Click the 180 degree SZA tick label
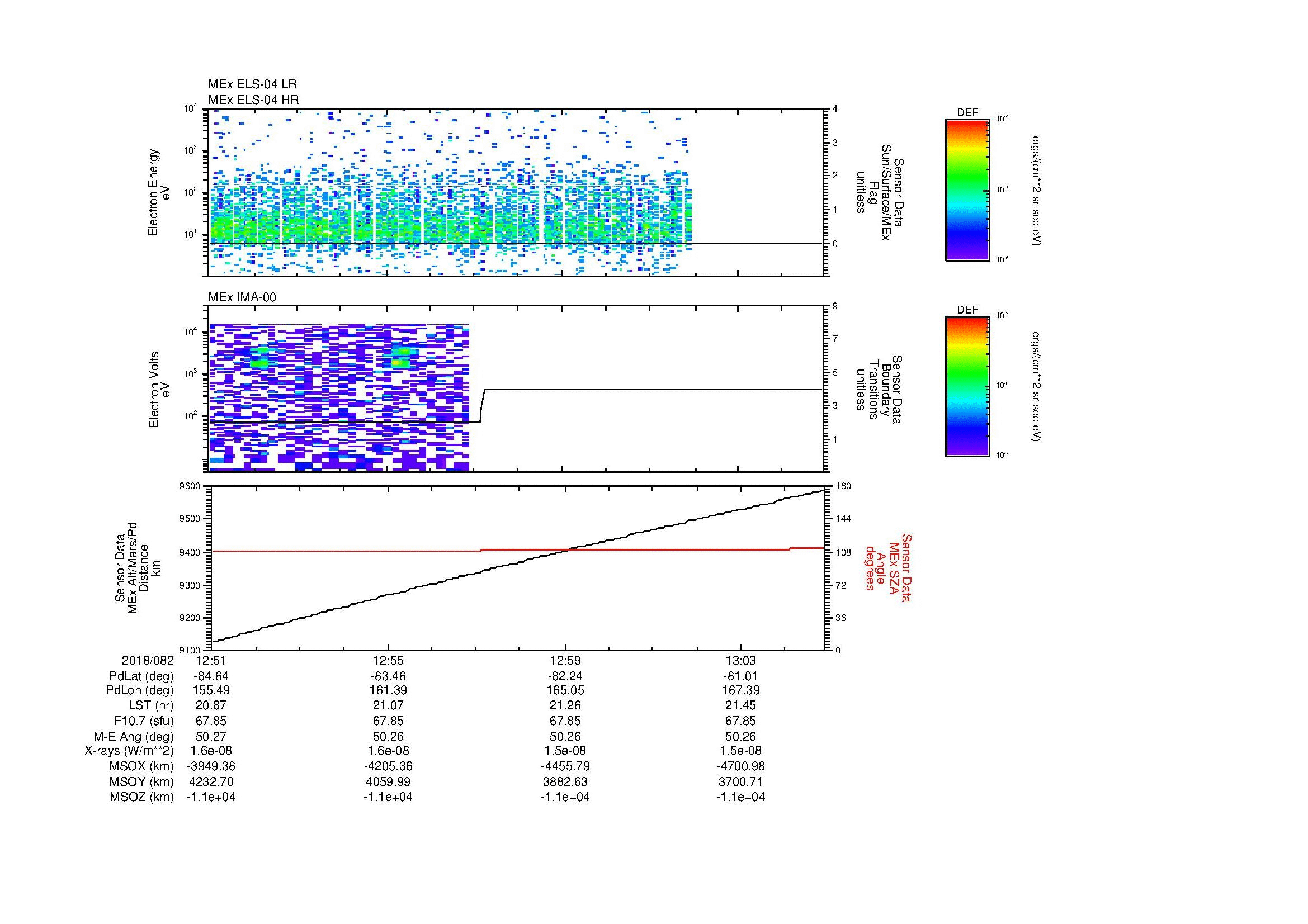The height and width of the screenshot is (924, 1308). pos(843,486)
